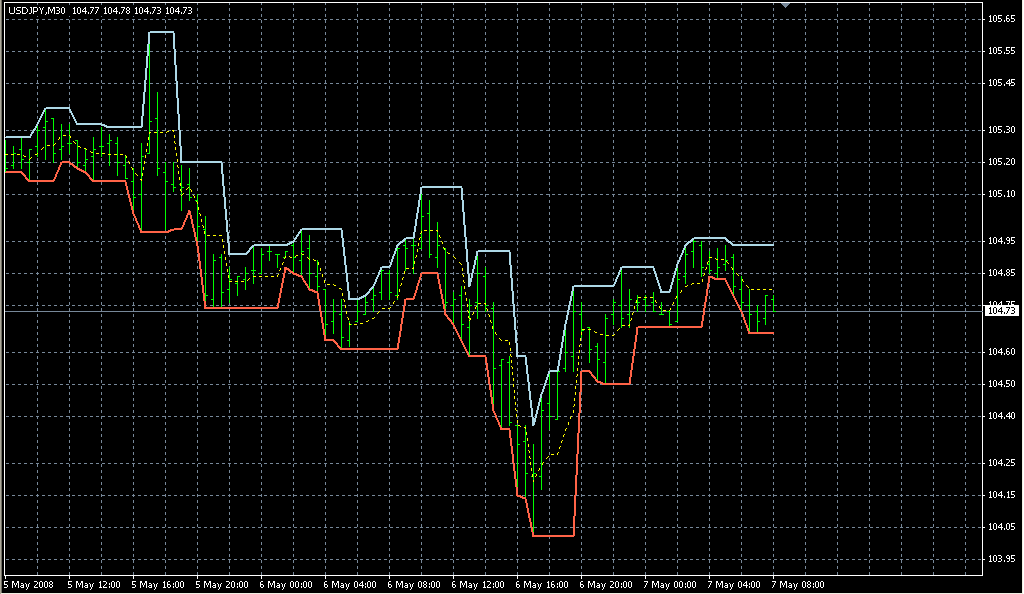This screenshot has height=594, width=1024.
Task: Click the 5 May 2008 time label
Action: [x=30, y=583]
